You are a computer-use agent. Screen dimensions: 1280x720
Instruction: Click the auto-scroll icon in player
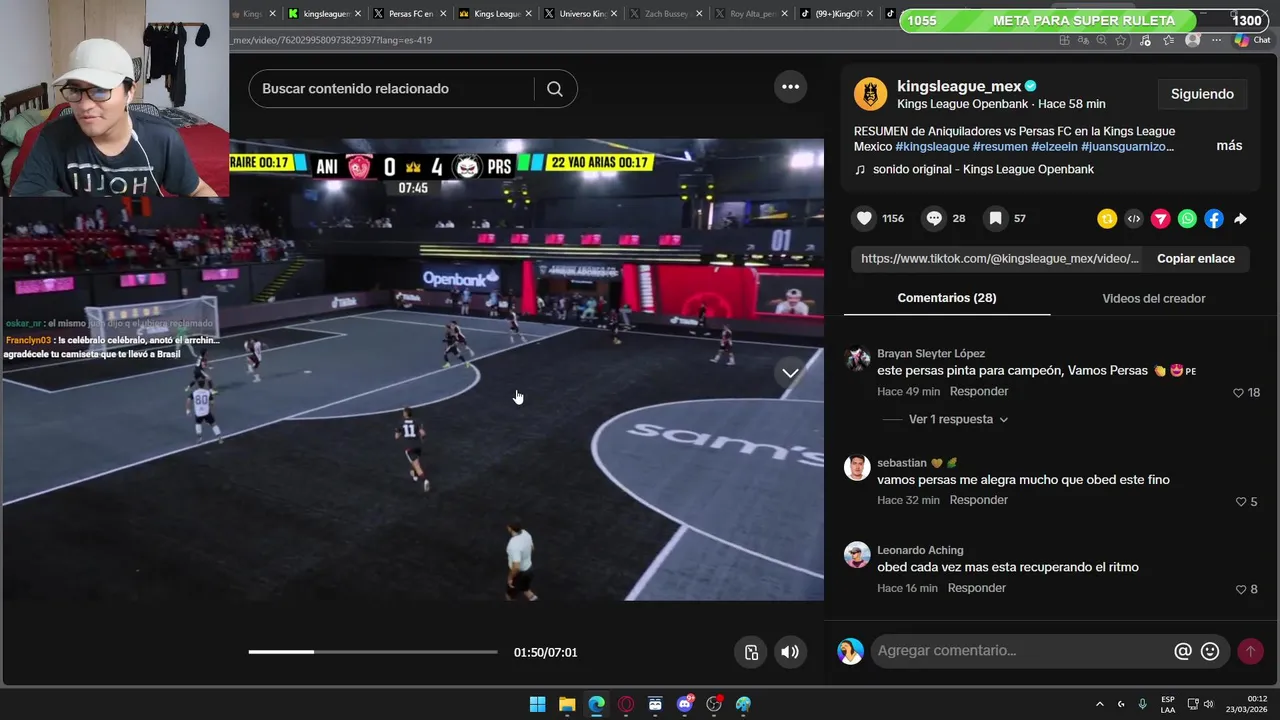click(752, 652)
